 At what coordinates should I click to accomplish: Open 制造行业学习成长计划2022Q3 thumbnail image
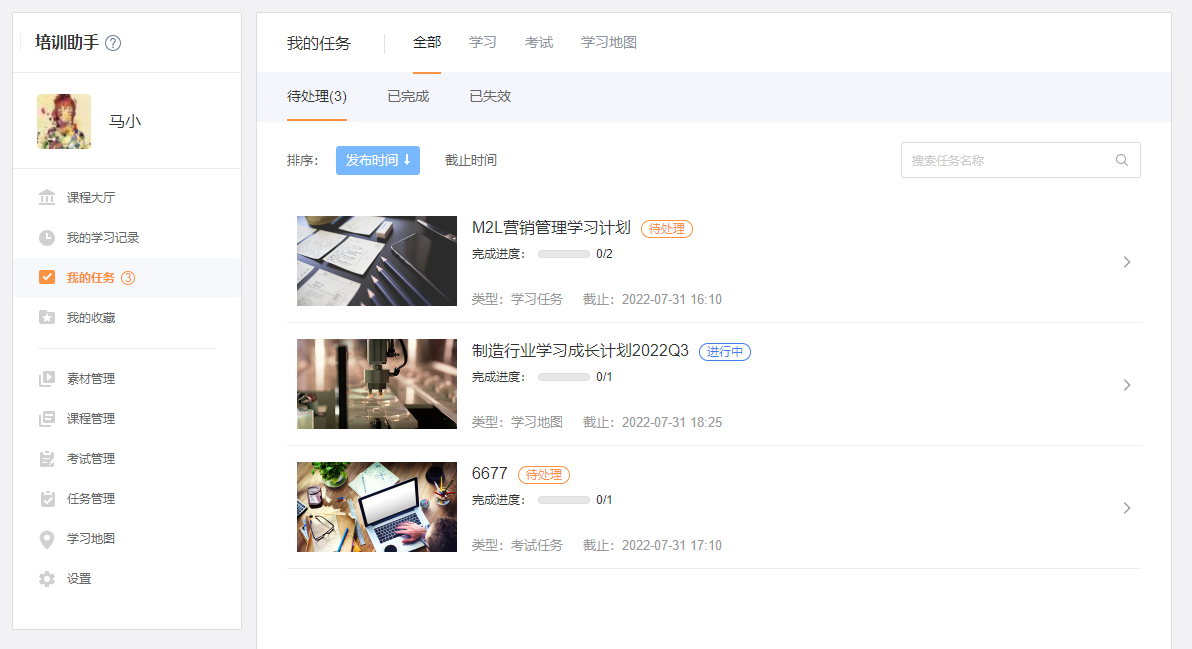point(376,384)
